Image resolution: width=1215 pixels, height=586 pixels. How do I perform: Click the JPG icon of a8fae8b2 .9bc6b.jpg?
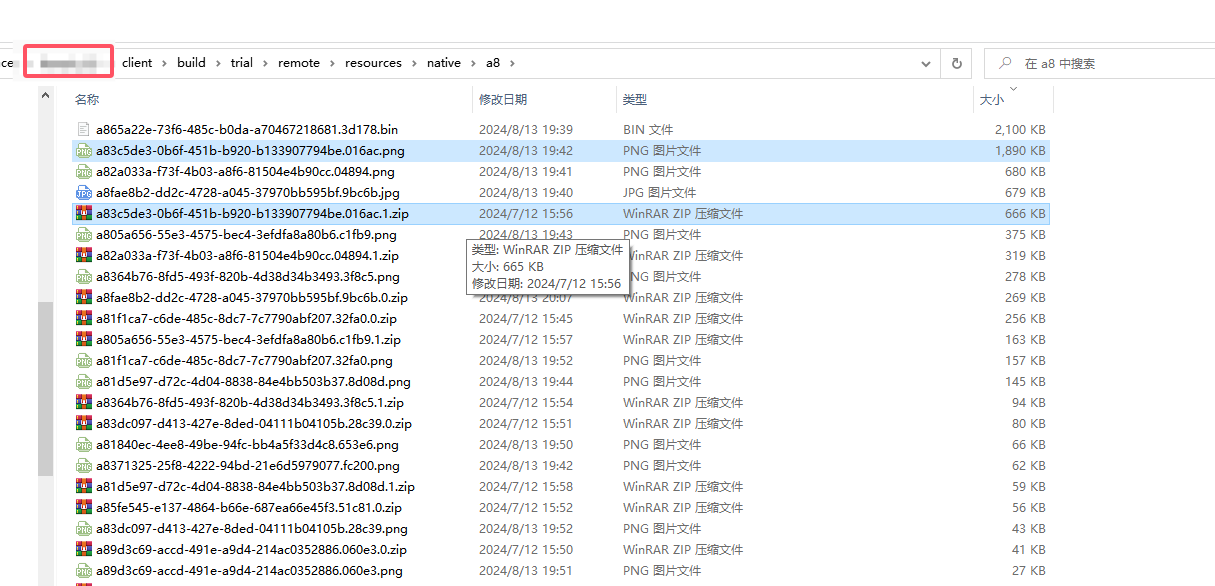(x=84, y=192)
